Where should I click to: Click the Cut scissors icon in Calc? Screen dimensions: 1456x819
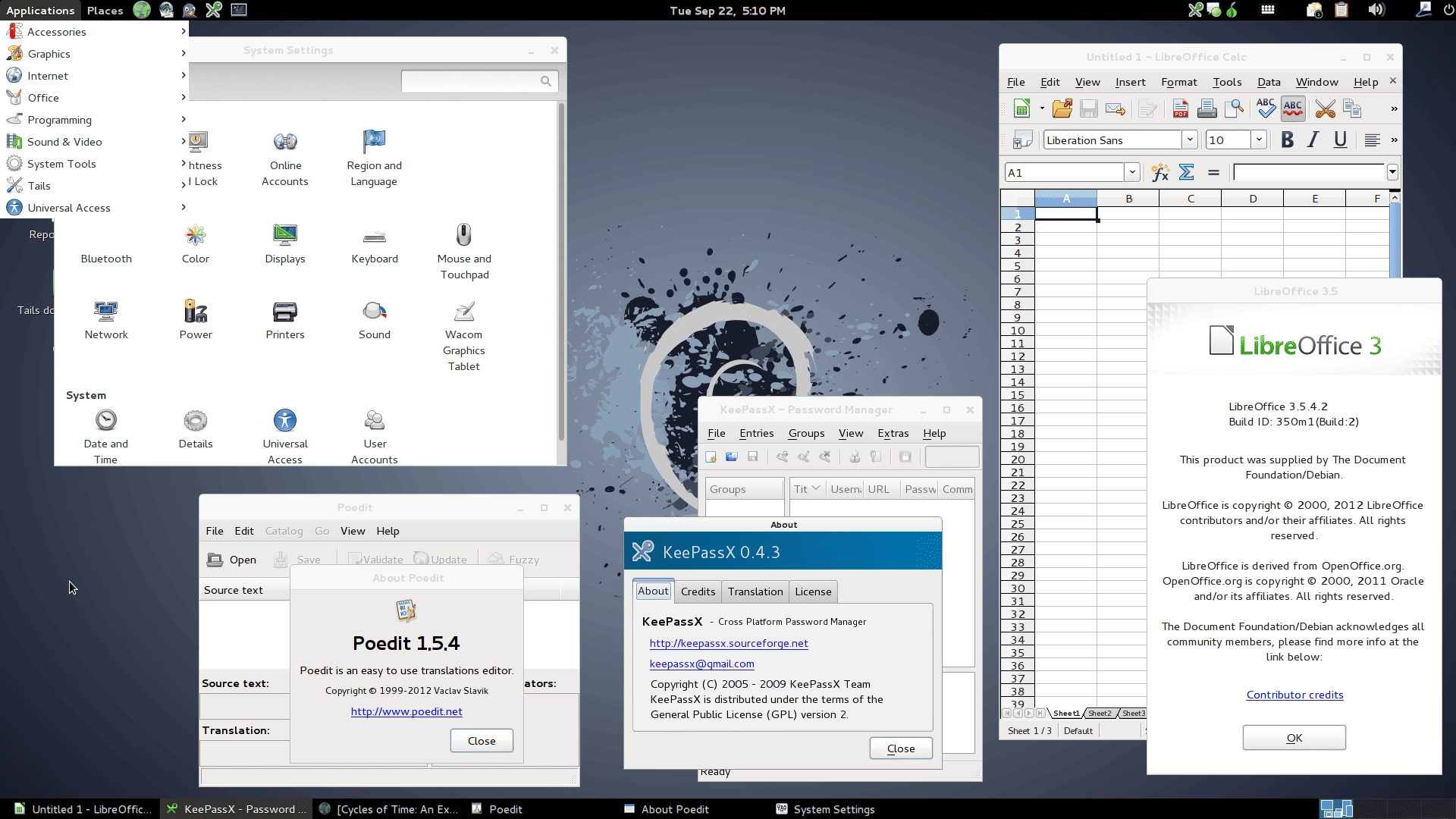[x=1325, y=109]
